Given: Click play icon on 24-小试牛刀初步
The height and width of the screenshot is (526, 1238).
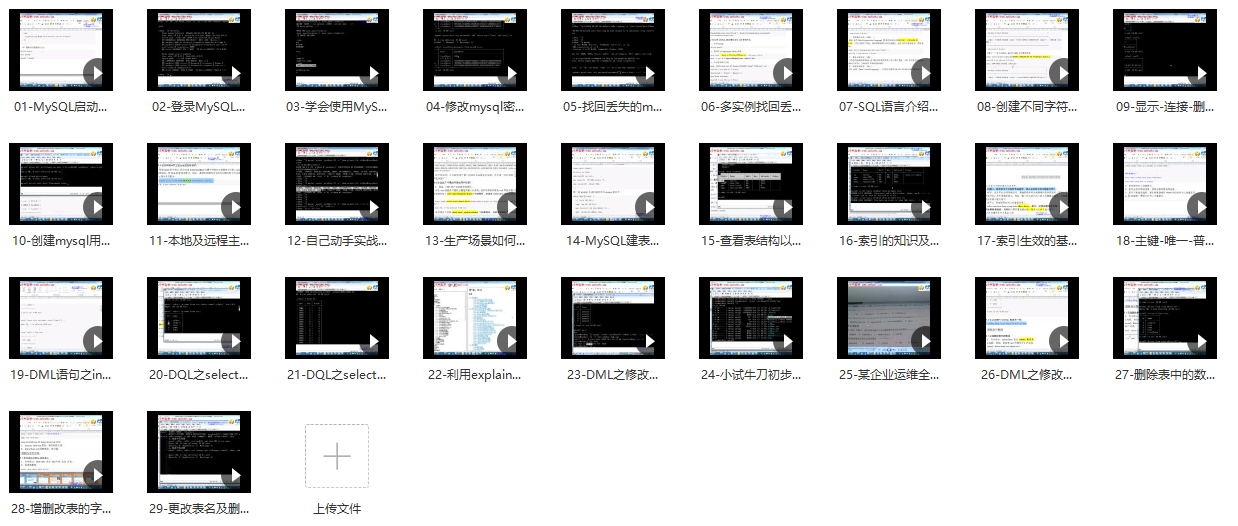Looking at the screenshot, I should 786,341.
